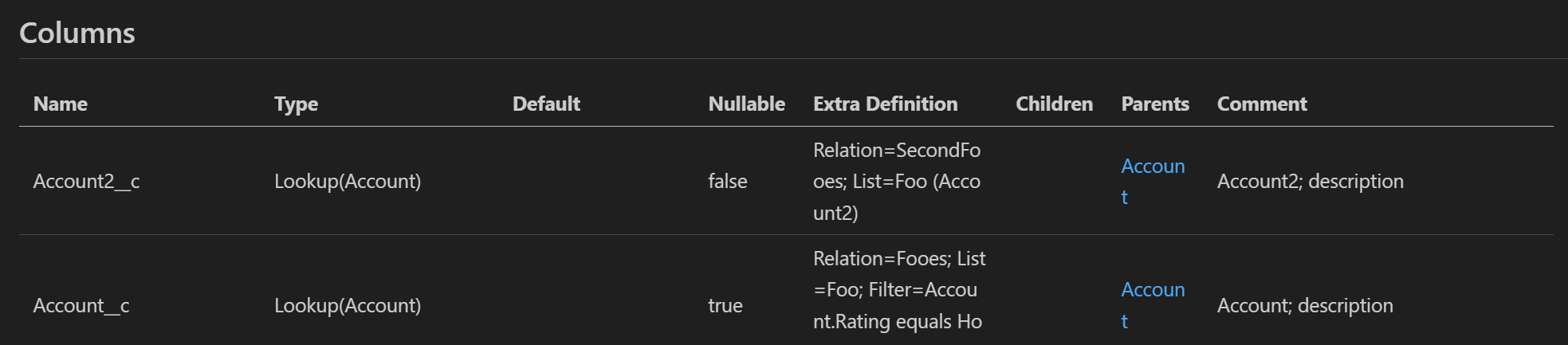Click the Relation=Fooes extra definition text
This screenshot has height=345, width=1568.
[899, 290]
